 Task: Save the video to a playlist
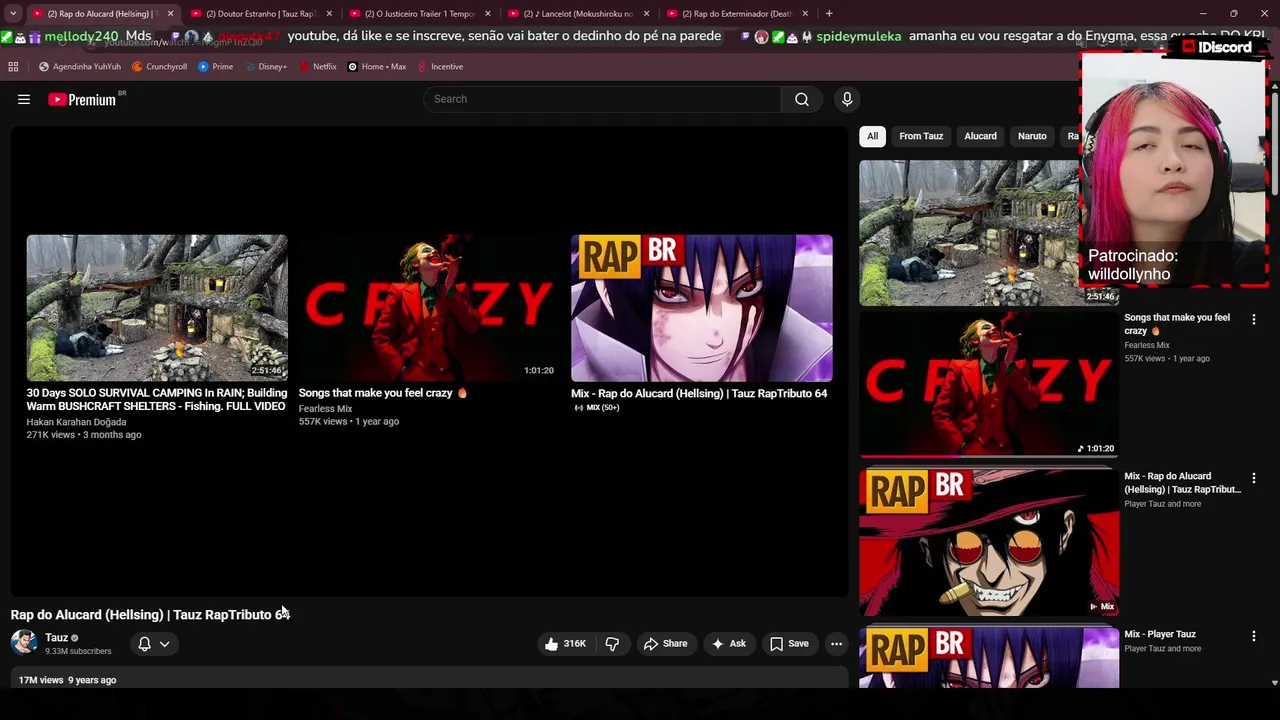click(x=789, y=644)
